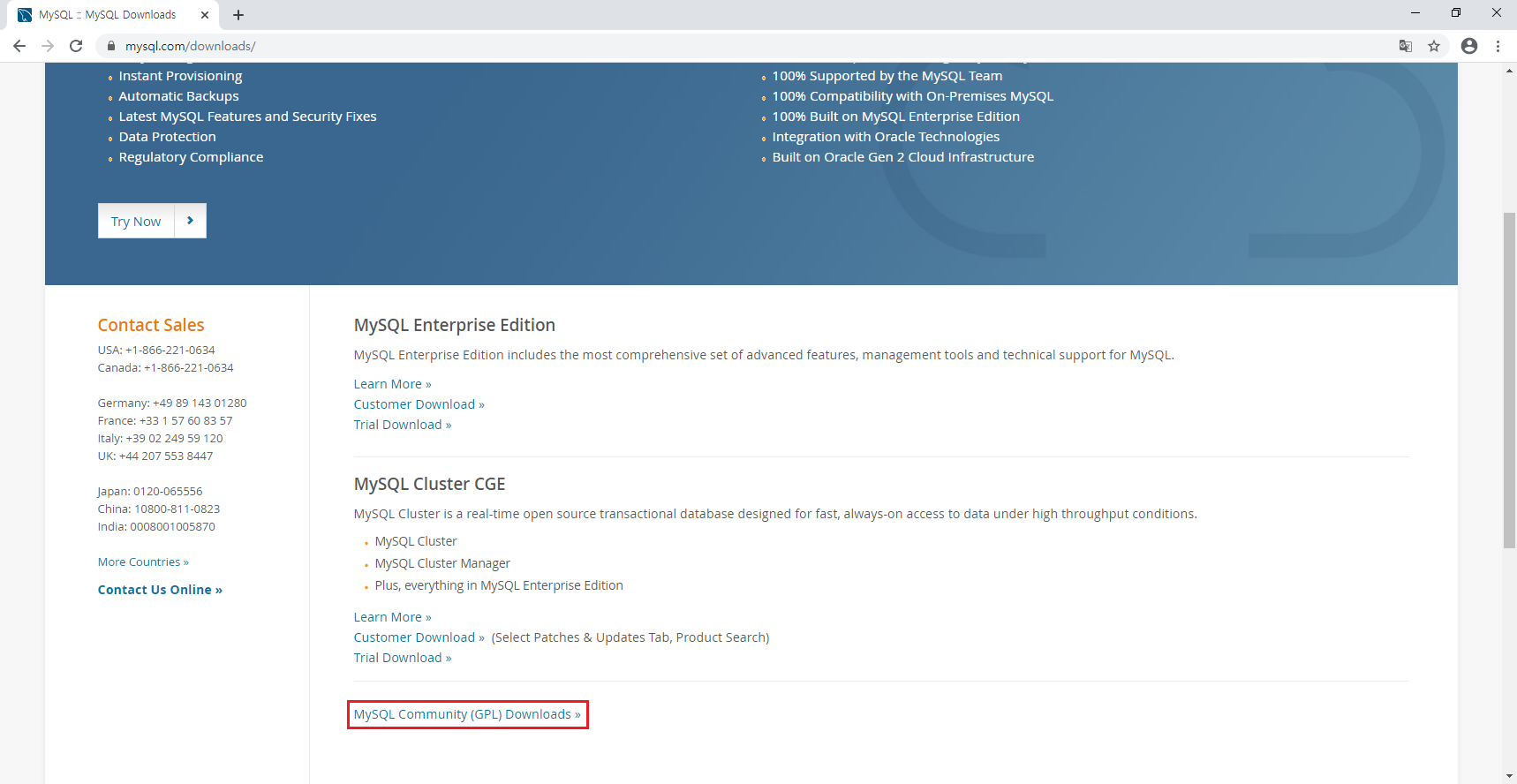Click Plus, everything in MySQL Enterprise Edition

499,585
